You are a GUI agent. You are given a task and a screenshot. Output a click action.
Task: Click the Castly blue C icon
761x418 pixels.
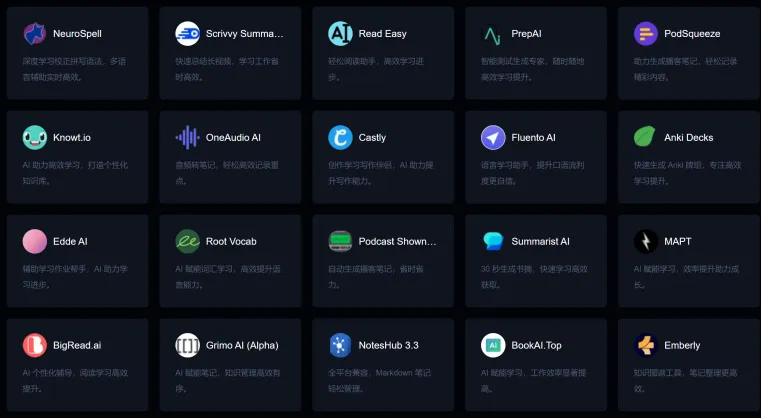pos(340,137)
